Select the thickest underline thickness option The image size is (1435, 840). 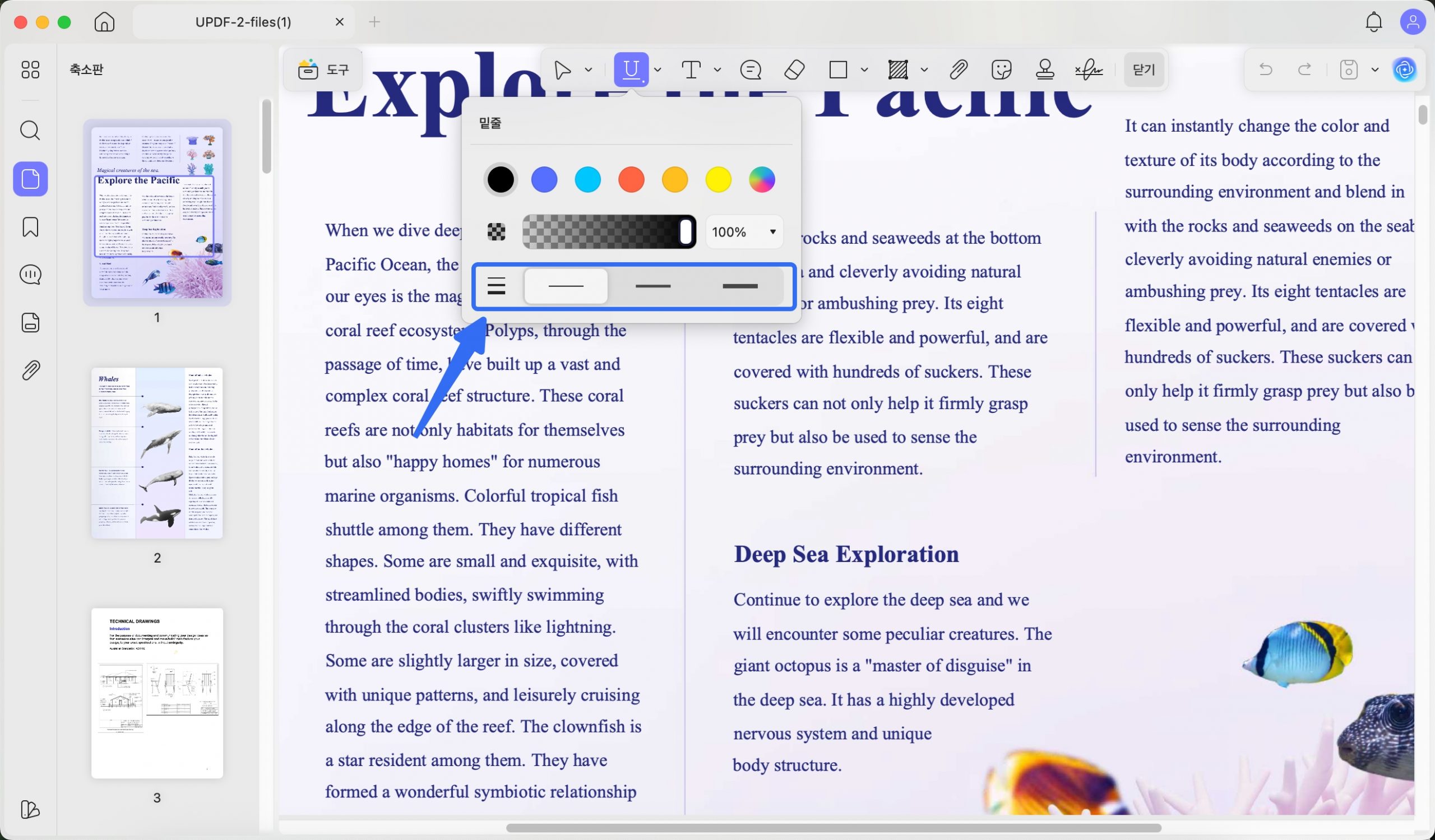pyautogui.click(x=740, y=286)
